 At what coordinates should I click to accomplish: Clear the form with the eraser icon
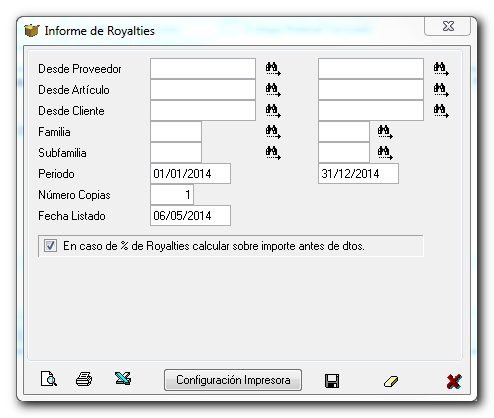[391, 381]
